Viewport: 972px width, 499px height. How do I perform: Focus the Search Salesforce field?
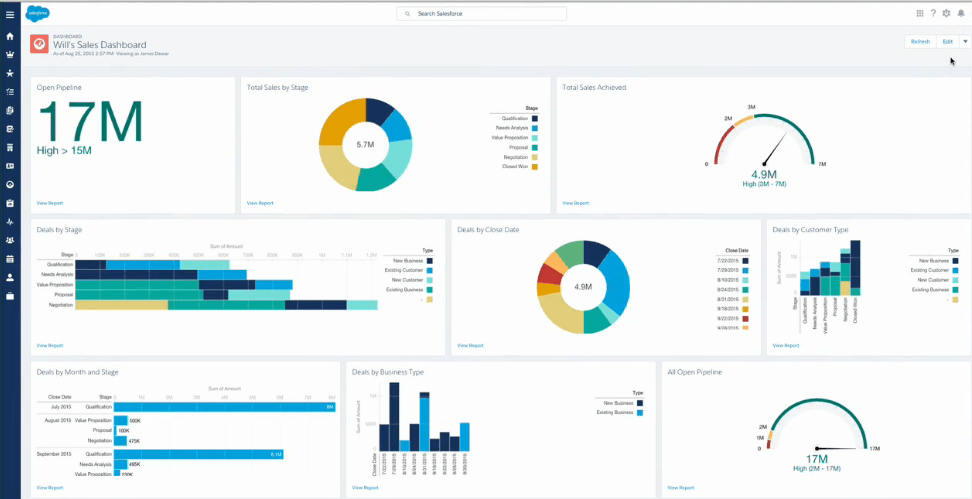(482, 14)
